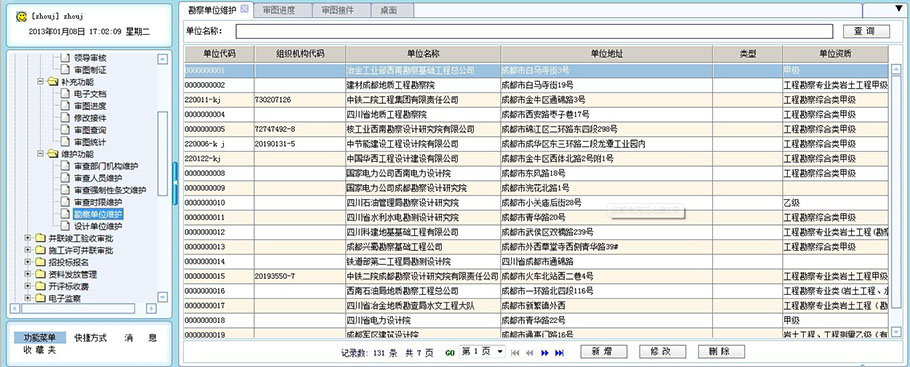Select the 功能菜单 panel tab
Image resolution: width=910 pixels, height=367 pixels.
(39, 338)
